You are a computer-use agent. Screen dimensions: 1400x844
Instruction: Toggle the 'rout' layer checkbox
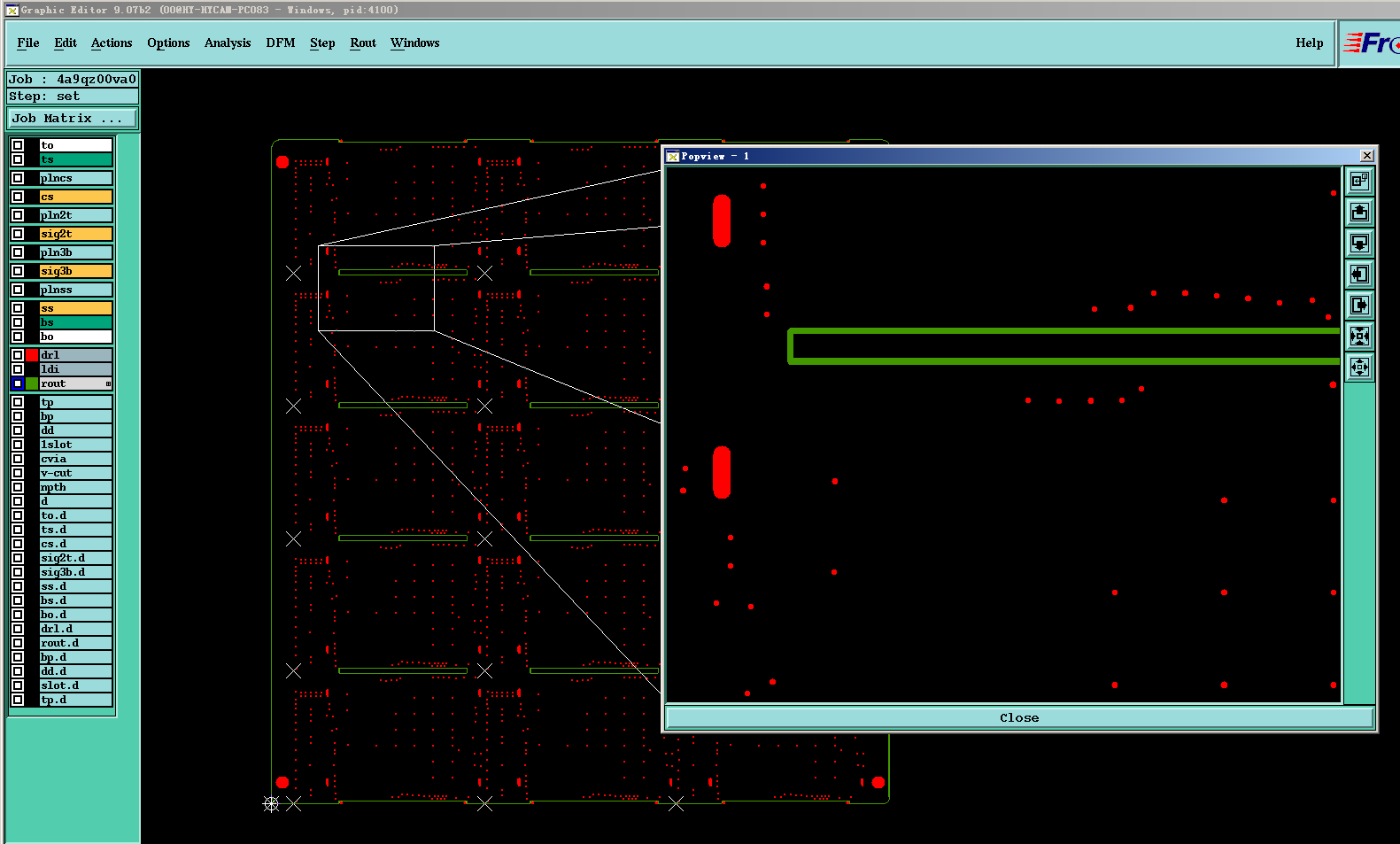(x=18, y=383)
